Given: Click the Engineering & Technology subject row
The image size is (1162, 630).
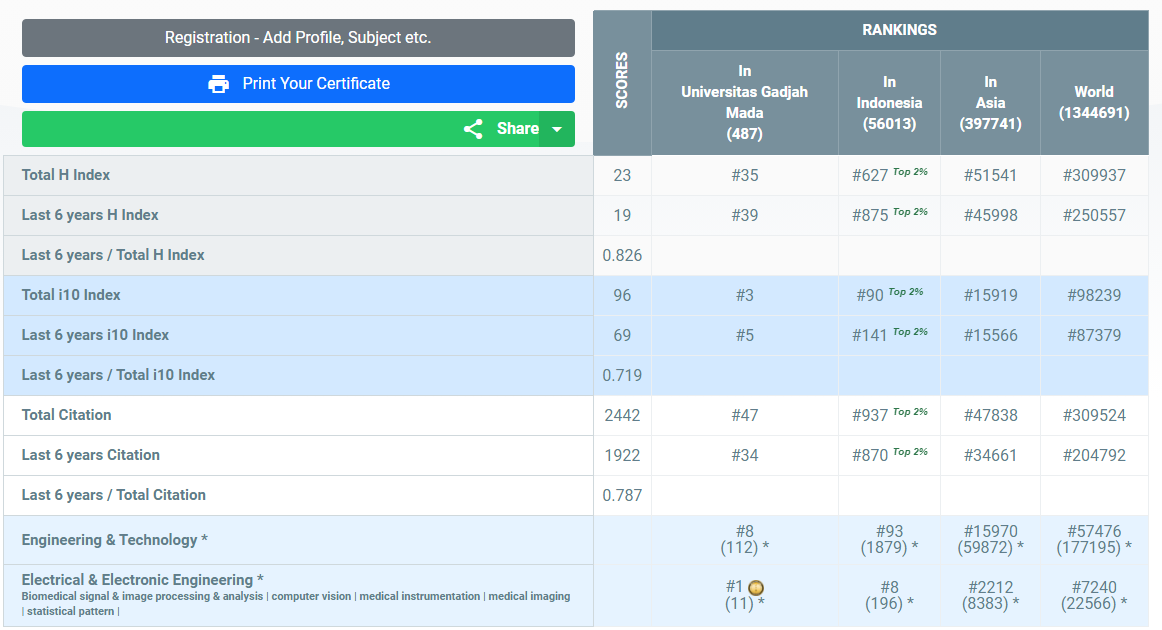Looking at the screenshot, I should click(x=115, y=540).
